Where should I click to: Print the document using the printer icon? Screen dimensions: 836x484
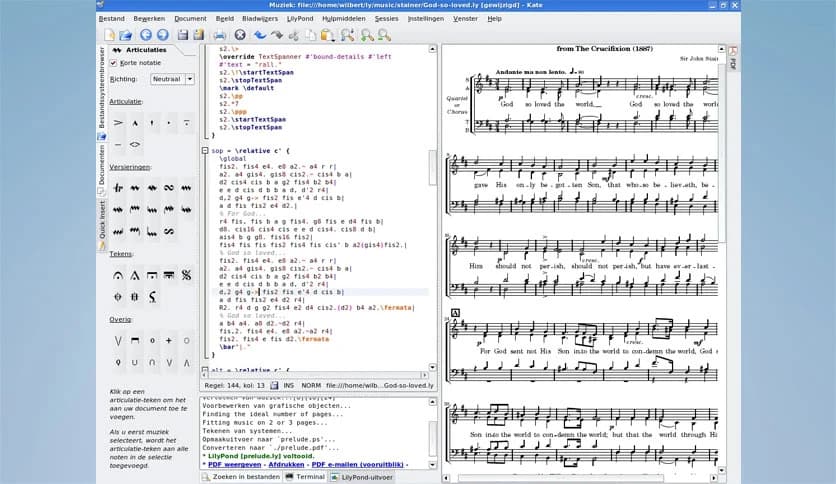tap(220, 35)
